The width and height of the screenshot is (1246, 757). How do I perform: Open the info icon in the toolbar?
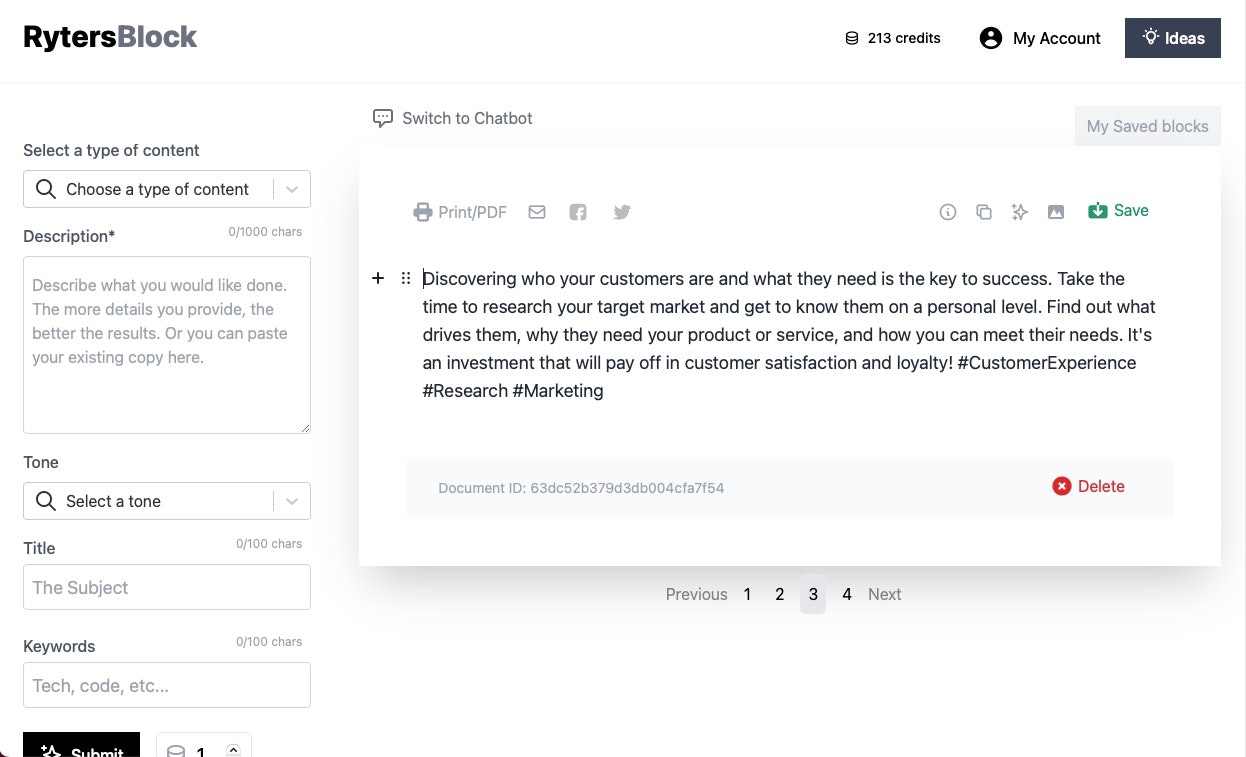click(948, 212)
